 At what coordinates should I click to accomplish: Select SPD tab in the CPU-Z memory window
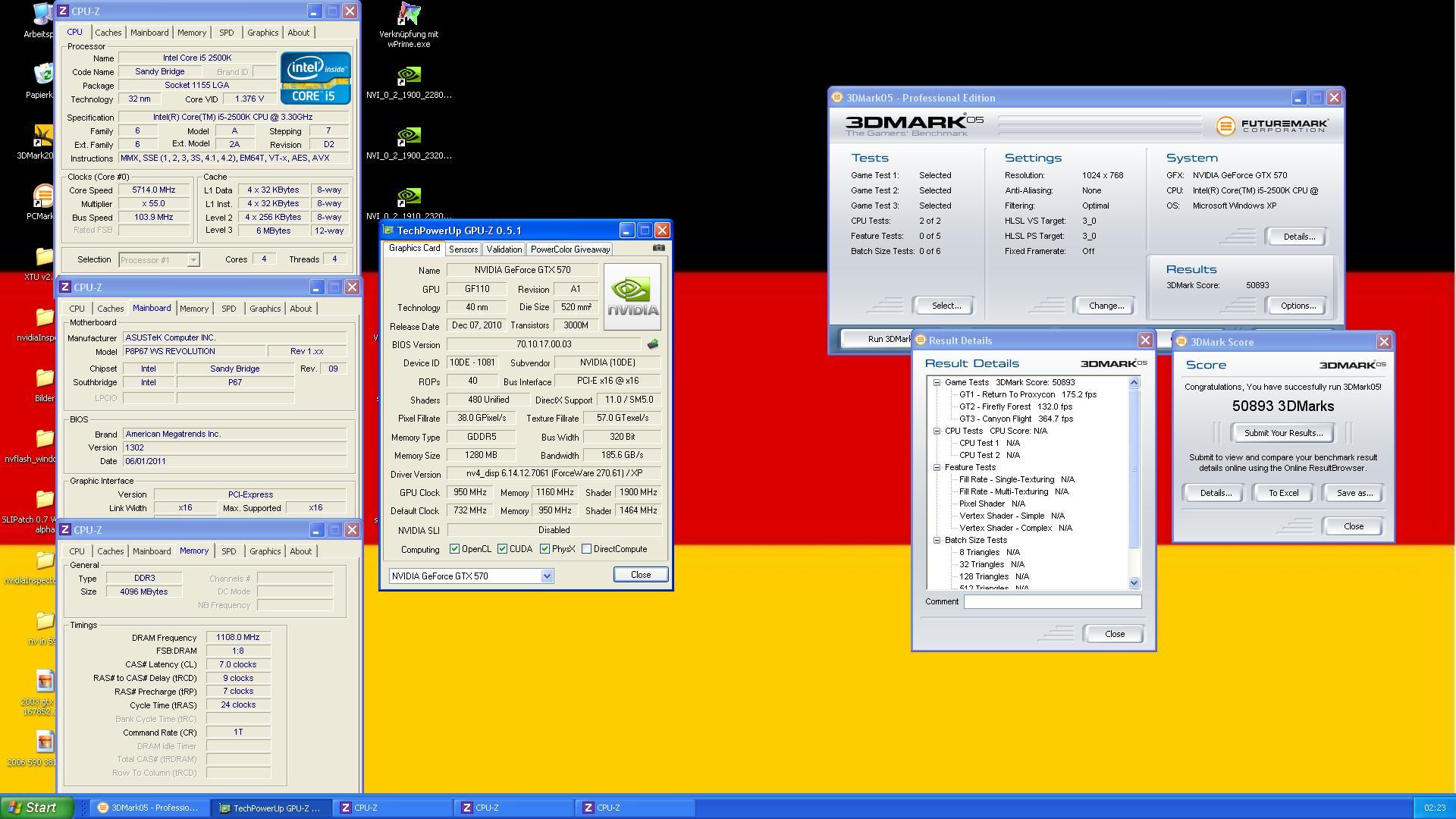click(x=228, y=551)
